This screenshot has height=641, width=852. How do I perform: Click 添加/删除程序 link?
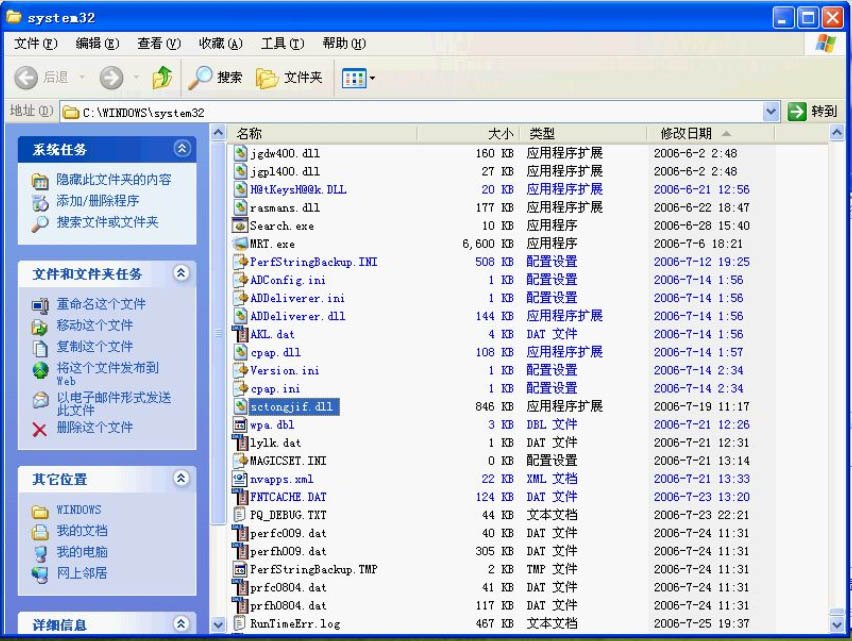(98, 201)
